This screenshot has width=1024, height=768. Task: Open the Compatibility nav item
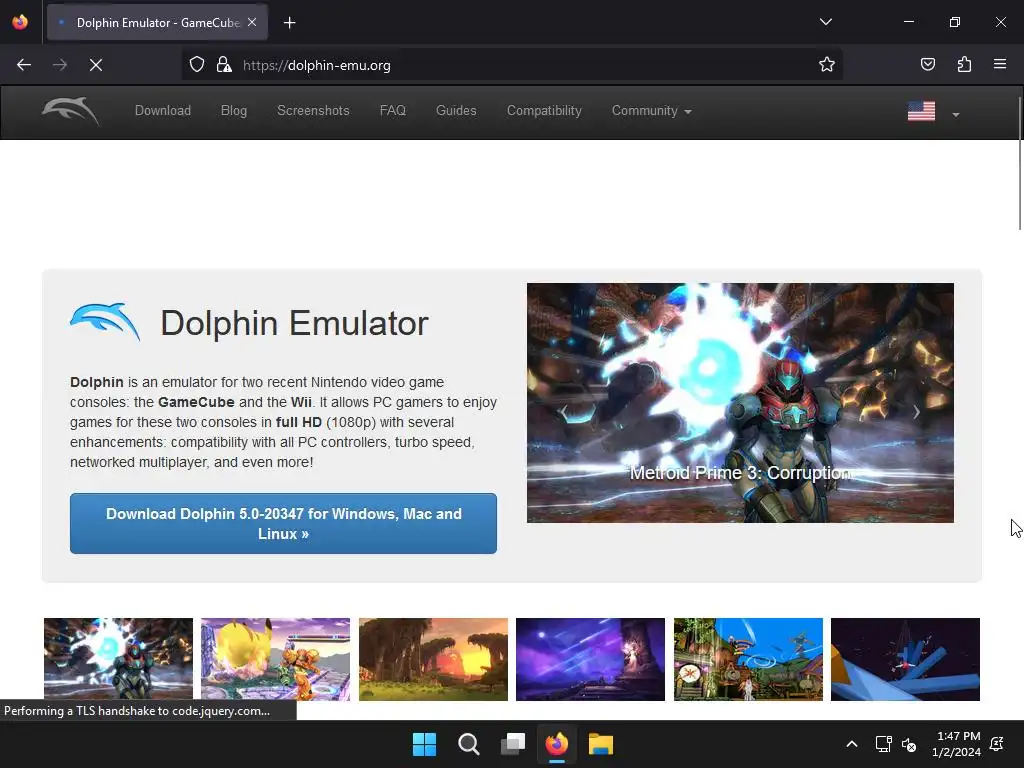tap(544, 110)
